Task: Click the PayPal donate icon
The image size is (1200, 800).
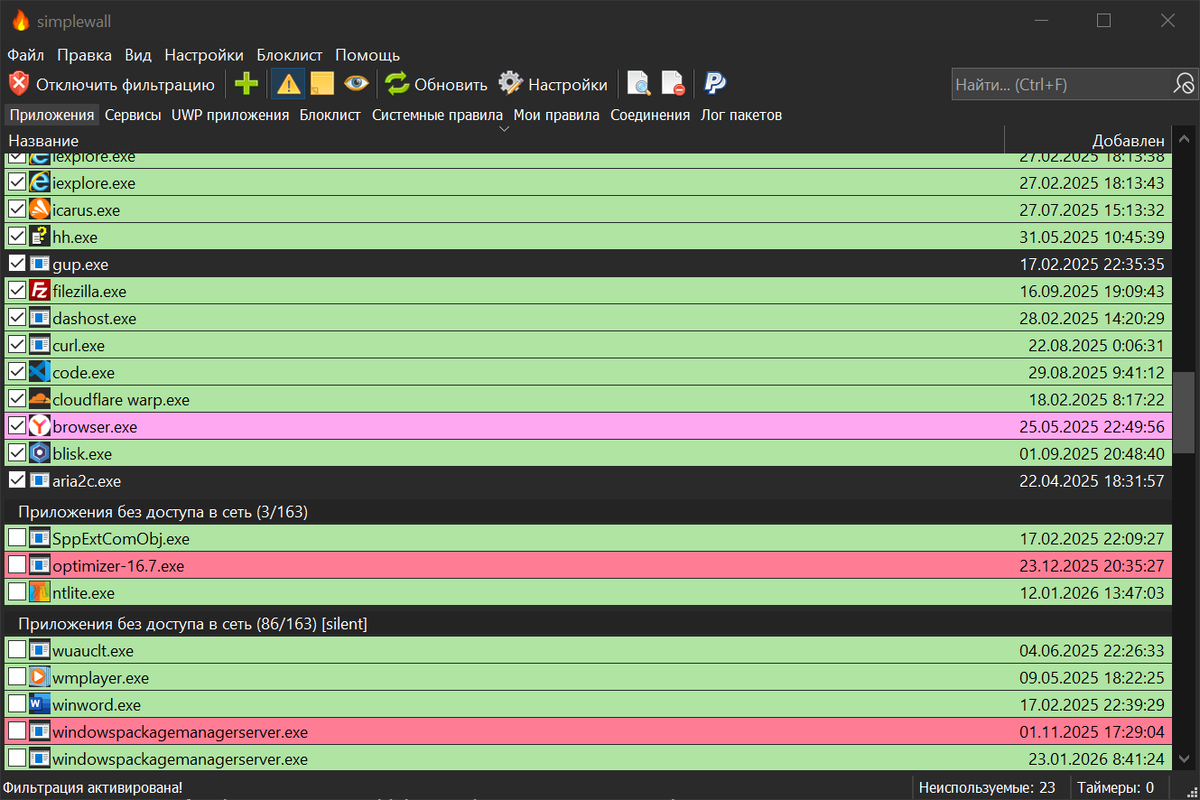Action: [x=715, y=84]
